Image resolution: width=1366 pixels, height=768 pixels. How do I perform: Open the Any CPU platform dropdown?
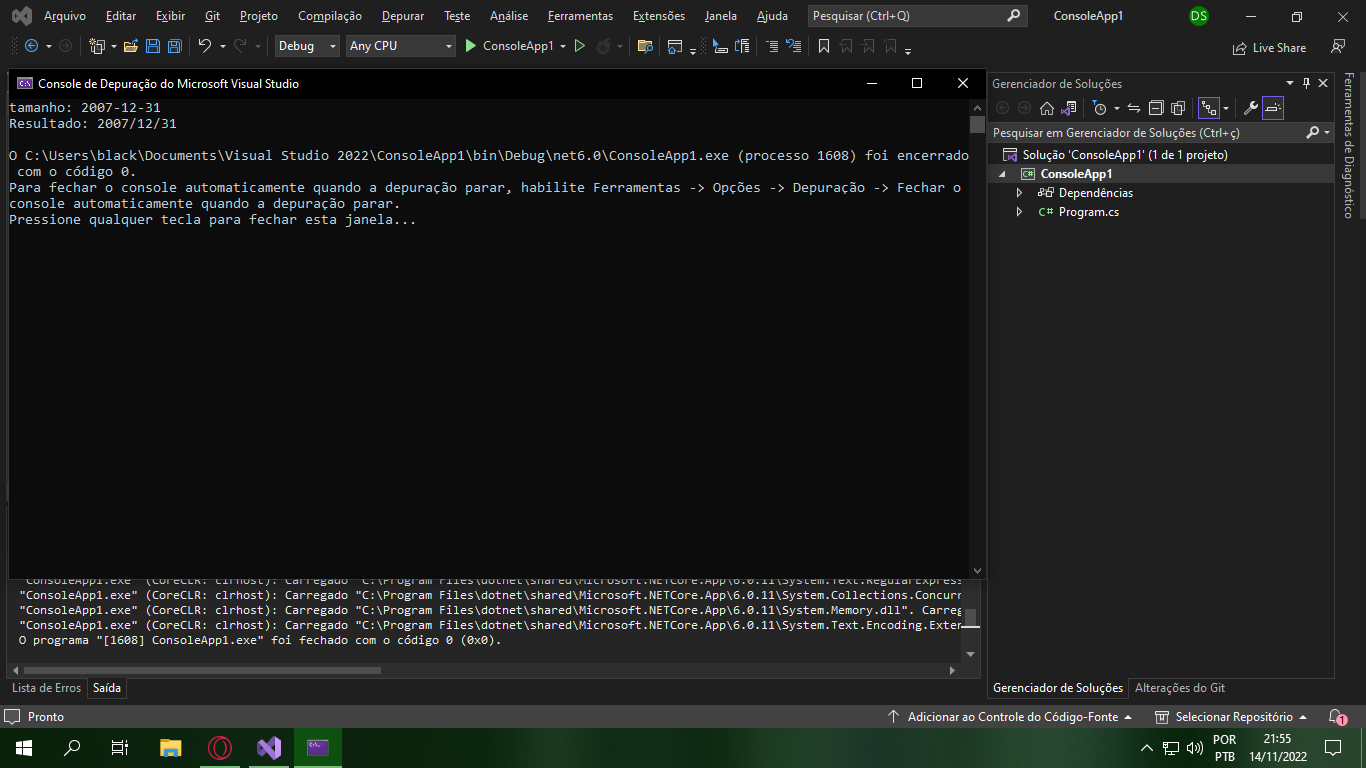click(x=400, y=46)
